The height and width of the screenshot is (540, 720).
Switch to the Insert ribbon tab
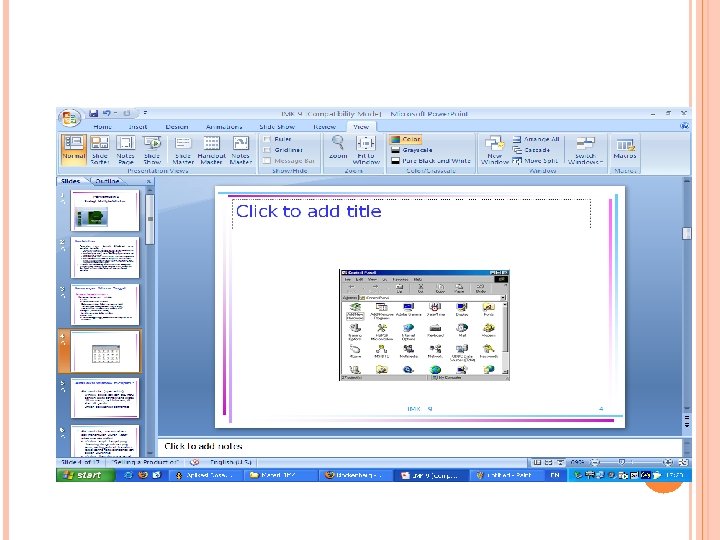[x=138, y=127]
